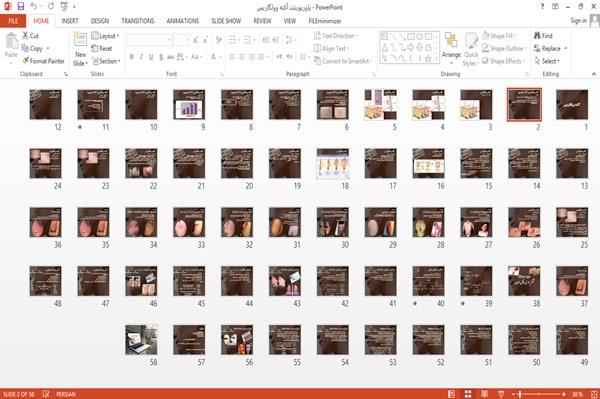Select slide 5 thumbnail
The width and height of the screenshot is (600, 399).
(380, 104)
